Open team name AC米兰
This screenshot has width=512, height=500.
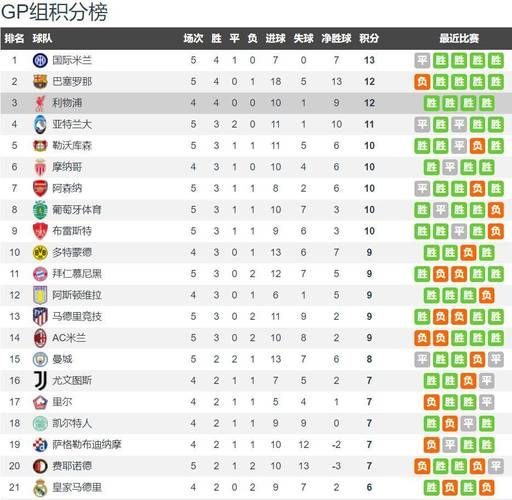(69, 338)
